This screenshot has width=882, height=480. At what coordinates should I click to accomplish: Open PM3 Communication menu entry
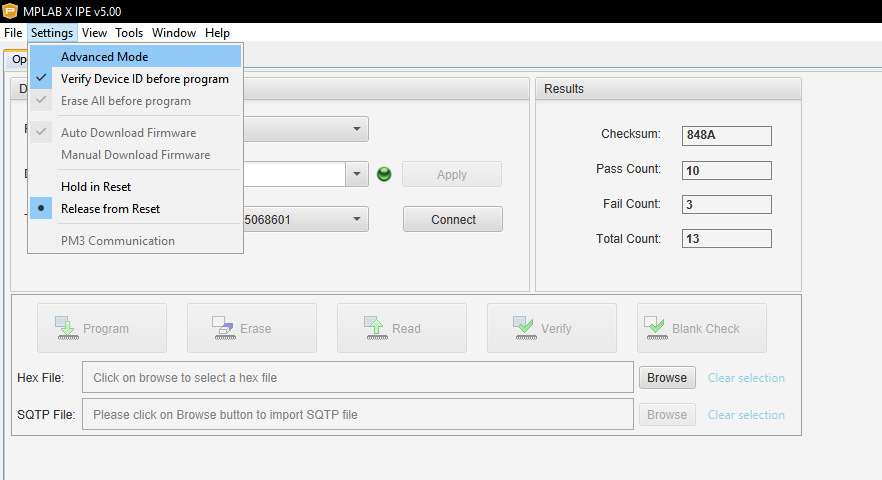[x=136, y=241]
